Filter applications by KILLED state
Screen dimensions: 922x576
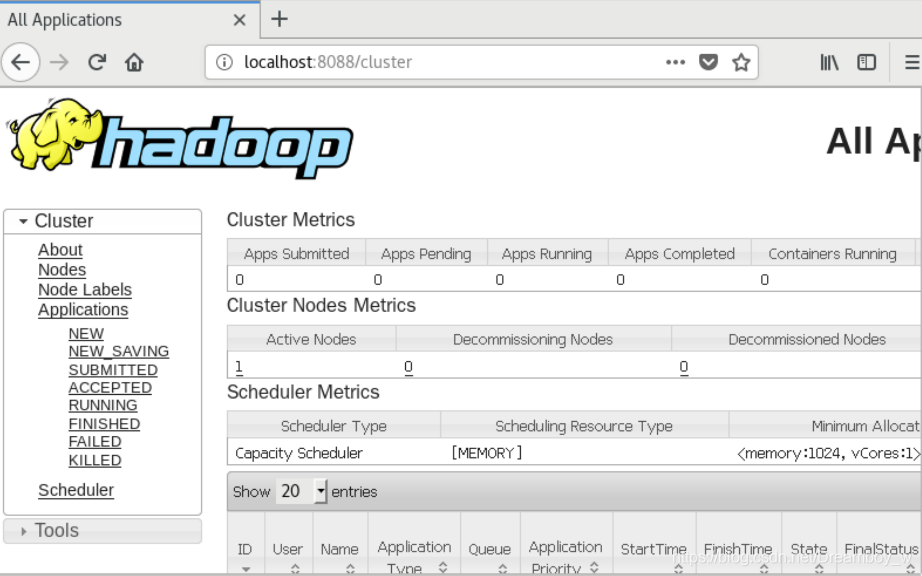[95, 461]
